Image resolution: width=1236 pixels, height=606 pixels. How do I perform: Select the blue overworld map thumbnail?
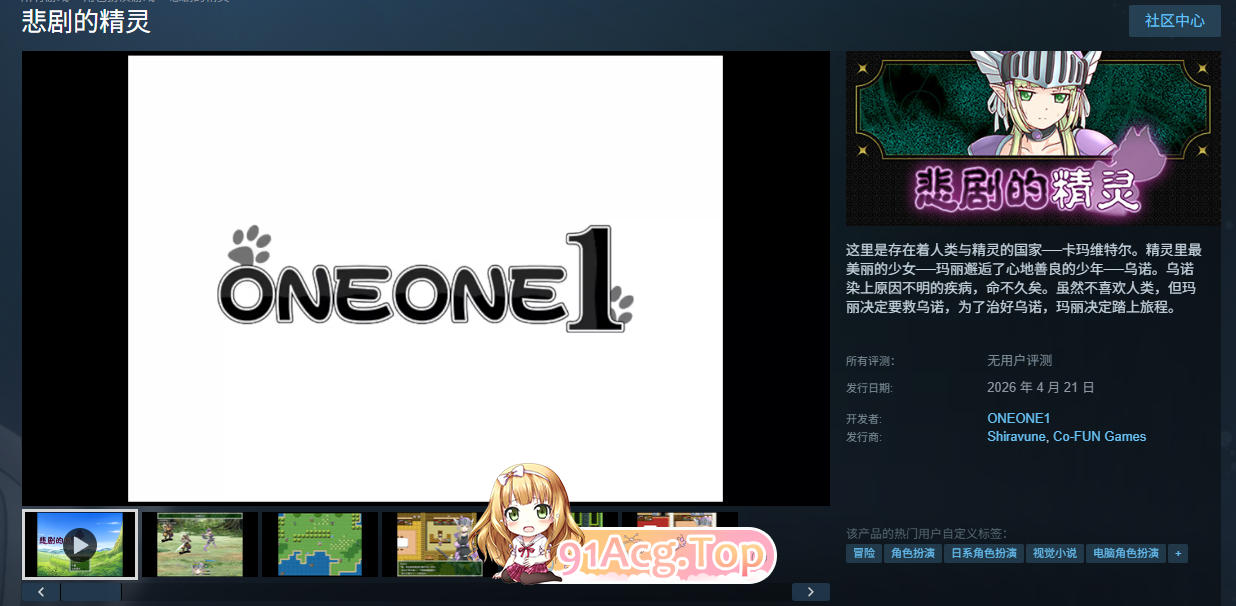(x=320, y=544)
